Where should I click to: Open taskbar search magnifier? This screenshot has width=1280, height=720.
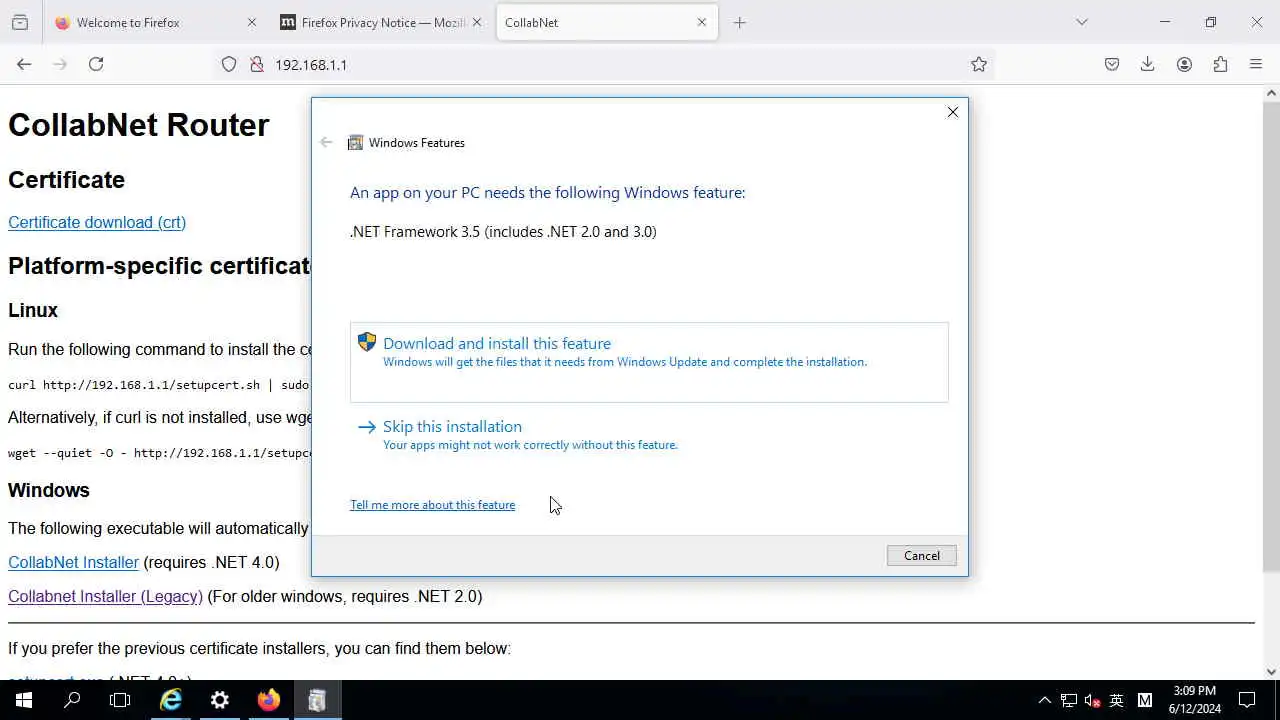tap(72, 700)
